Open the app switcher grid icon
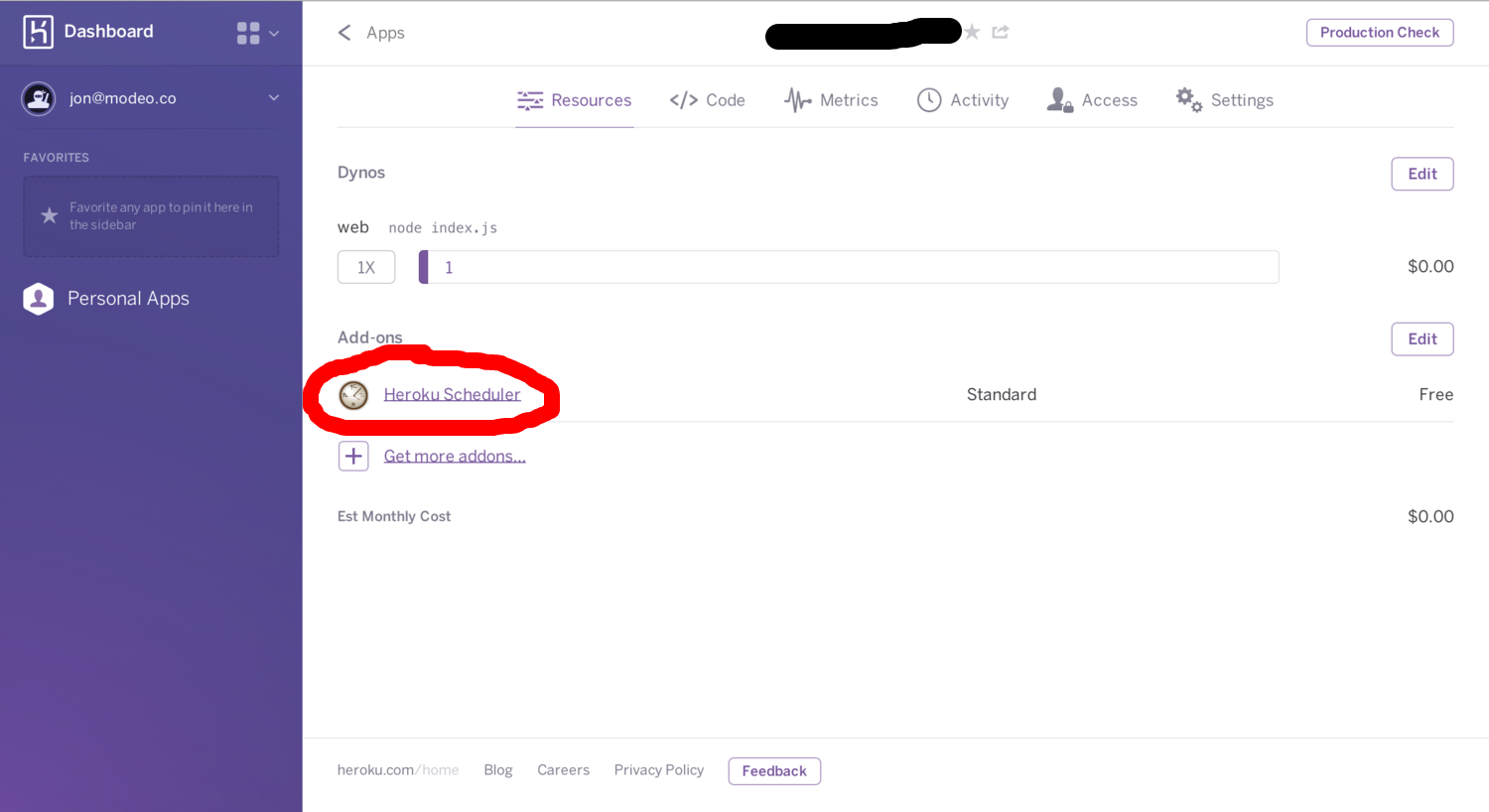This screenshot has width=1489, height=812. 248,33
